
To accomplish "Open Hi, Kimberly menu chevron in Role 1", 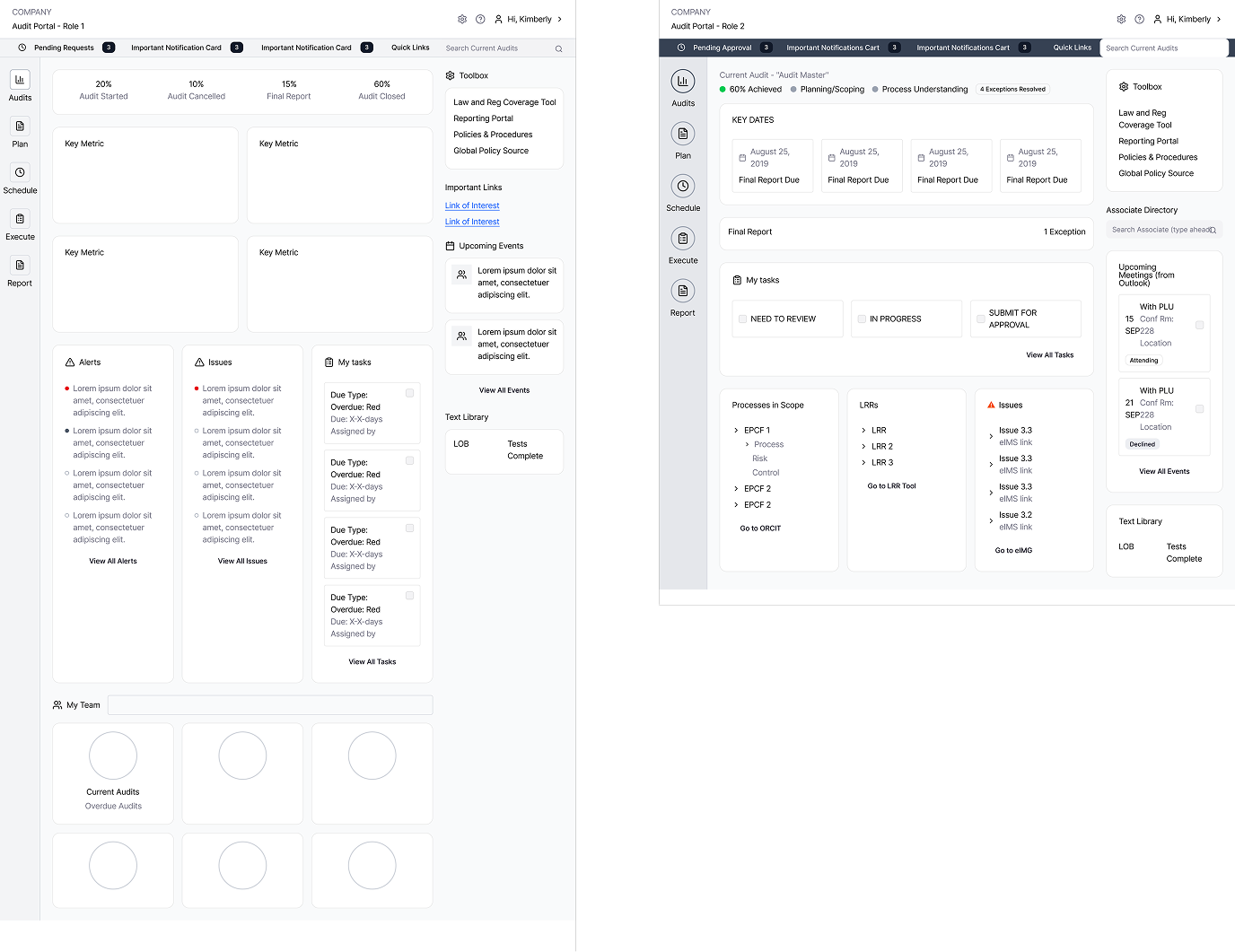I will [560, 19].
